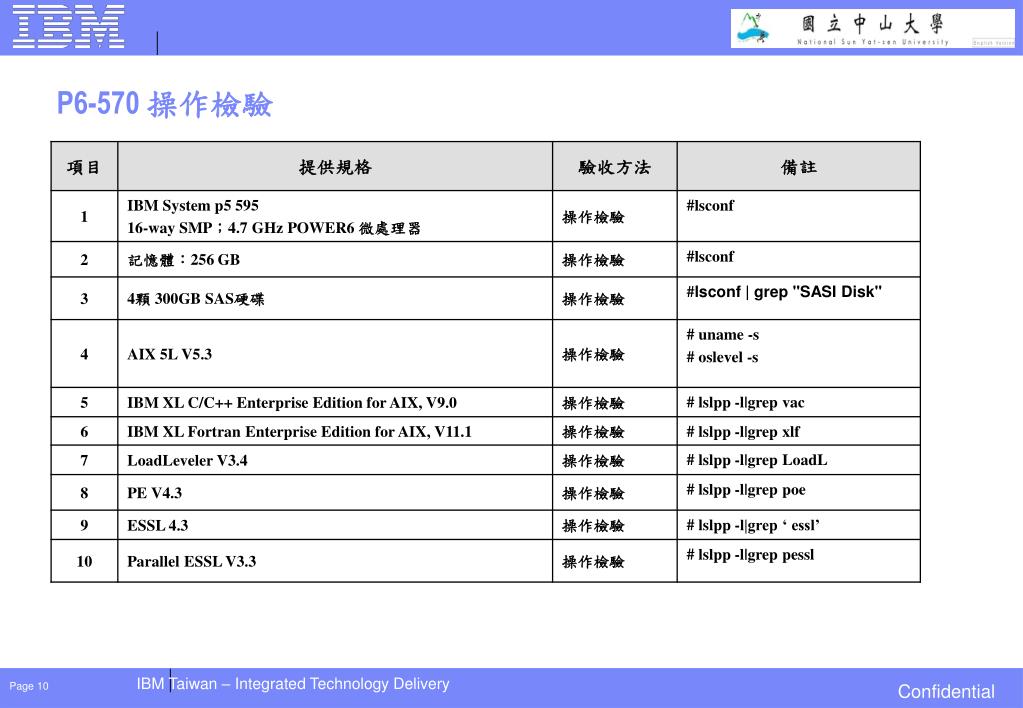Image resolution: width=1023 pixels, height=708 pixels.
Task: Click 'IBM Taiwan – Integrated Technology Delivery' footer
Action: tap(293, 684)
